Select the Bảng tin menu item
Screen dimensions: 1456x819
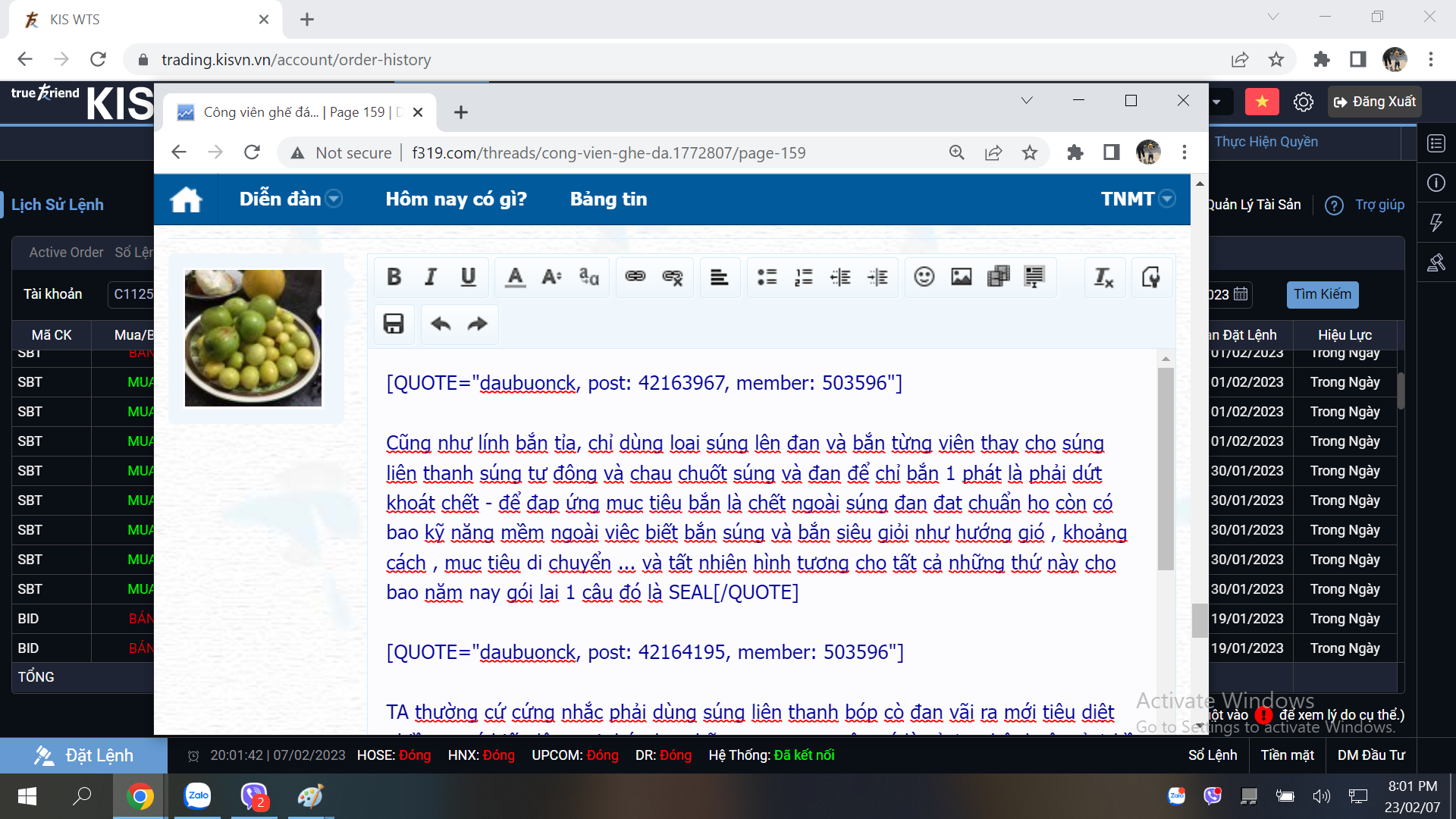pyautogui.click(x=608, y=199)
